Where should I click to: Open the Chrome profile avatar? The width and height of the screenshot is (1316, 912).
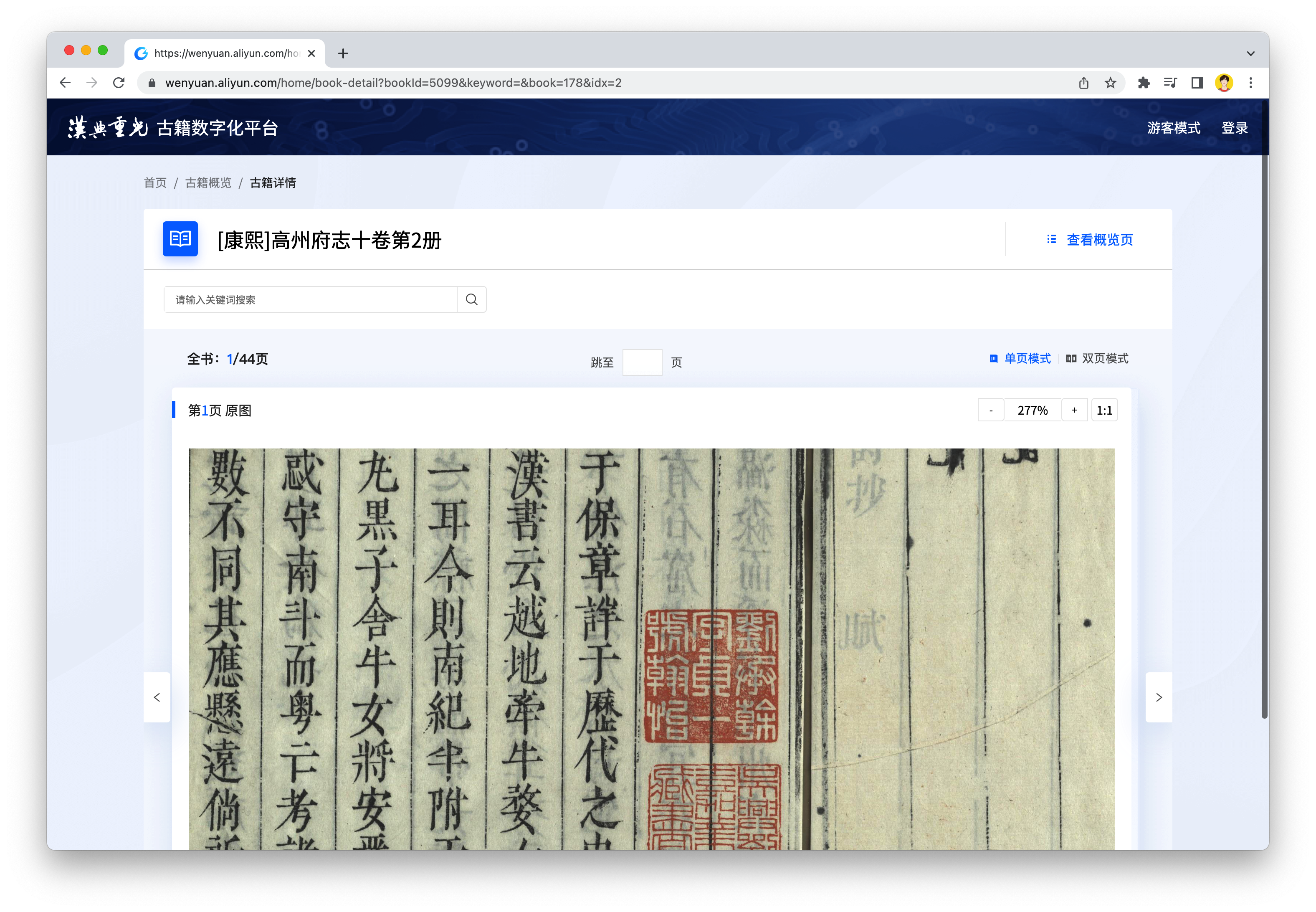point(1224,83)
